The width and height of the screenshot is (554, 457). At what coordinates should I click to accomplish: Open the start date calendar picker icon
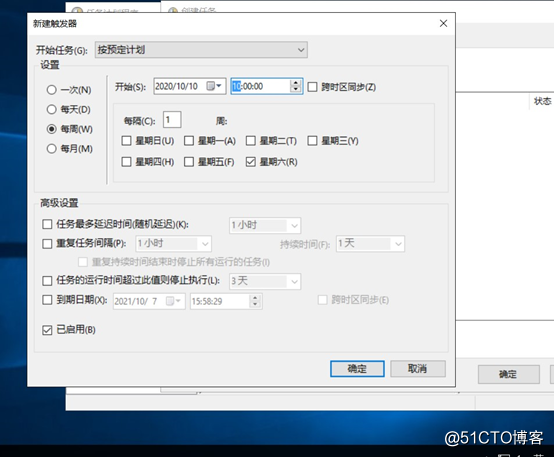coord(213,86)
